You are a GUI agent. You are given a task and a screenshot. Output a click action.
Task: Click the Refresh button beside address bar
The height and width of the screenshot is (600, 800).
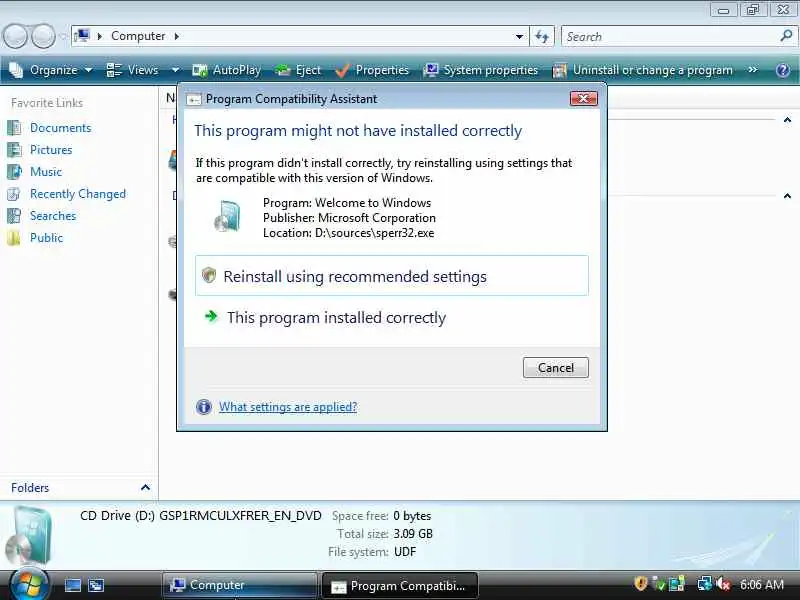pos(542,36)
